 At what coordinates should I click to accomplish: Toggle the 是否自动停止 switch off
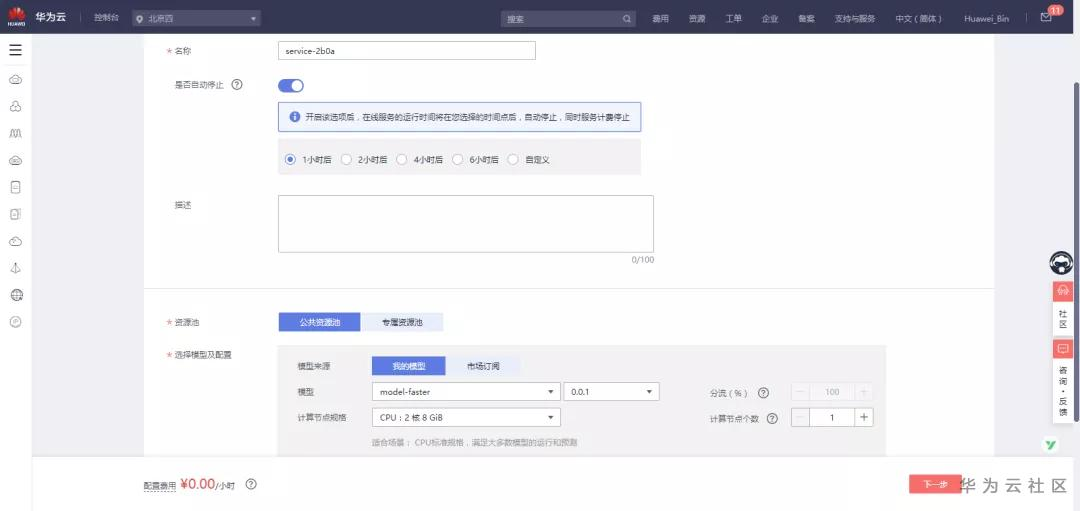point(291,85)
